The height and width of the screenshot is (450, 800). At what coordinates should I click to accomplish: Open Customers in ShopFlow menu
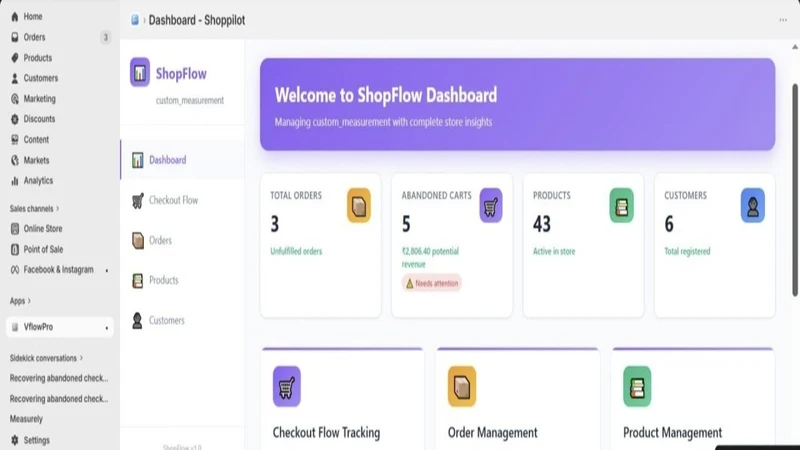(x=183, y=320)
